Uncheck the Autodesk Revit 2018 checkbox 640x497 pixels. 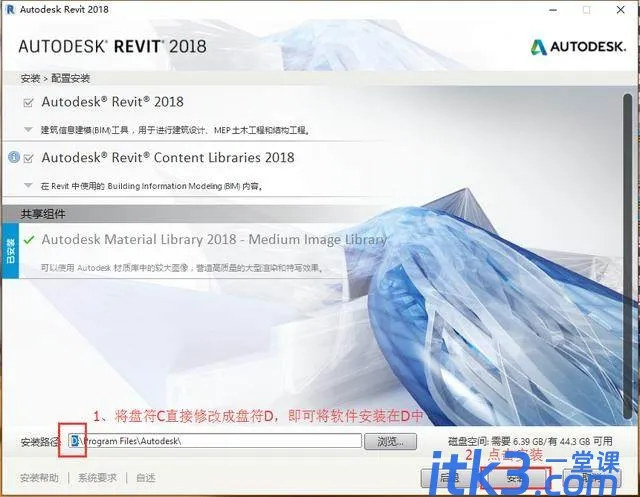pos(28,102)
